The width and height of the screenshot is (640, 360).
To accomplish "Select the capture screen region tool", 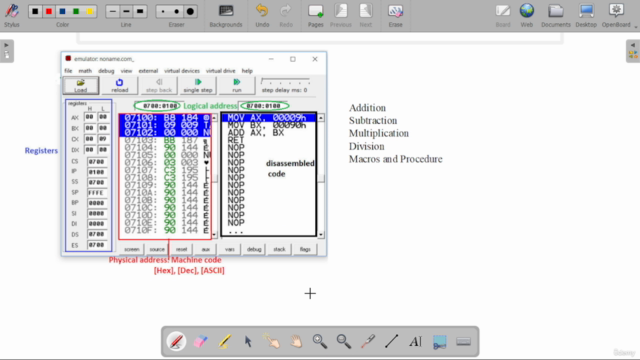I will click(440, 342).
